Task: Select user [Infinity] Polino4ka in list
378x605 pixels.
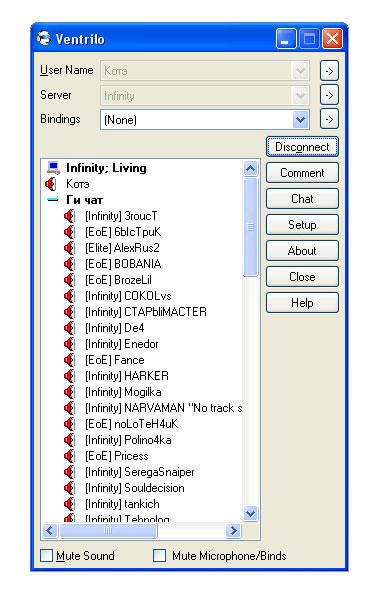Action: pyautogui.click(x=128, y=440)
